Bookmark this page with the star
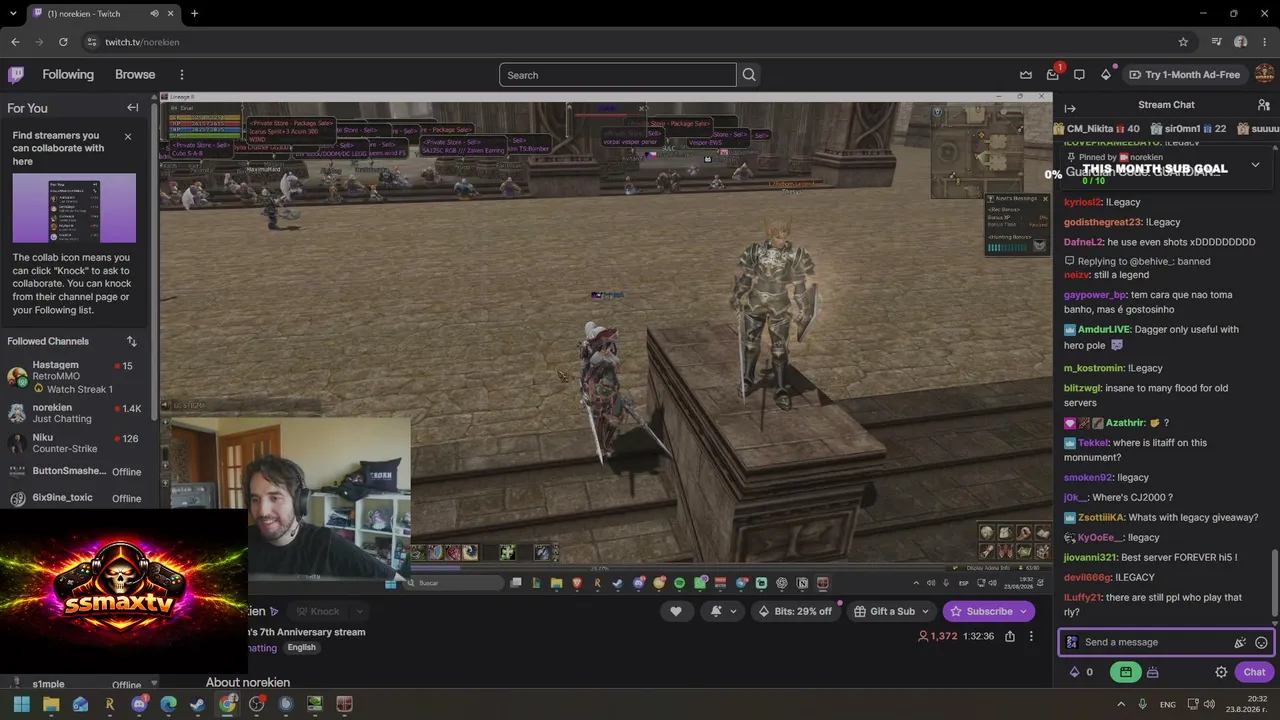1280x720 pixels. 1183,42
